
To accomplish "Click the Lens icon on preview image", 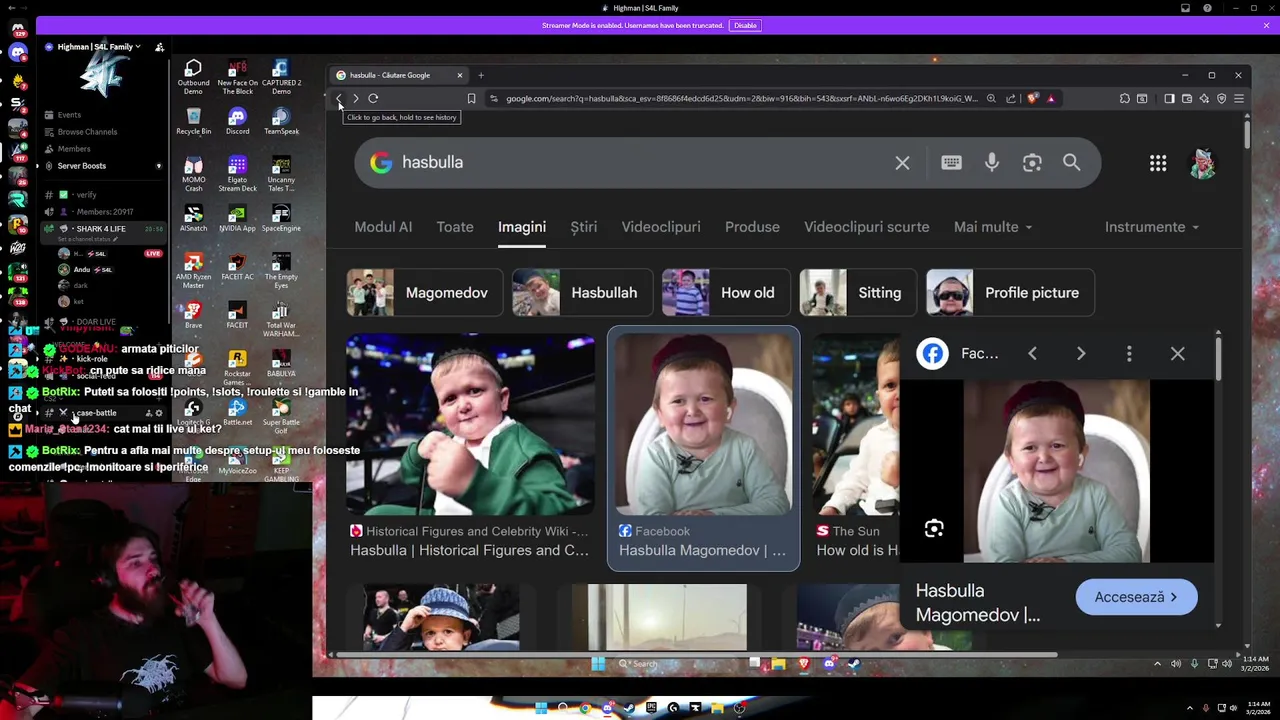I will click(934, 529).
